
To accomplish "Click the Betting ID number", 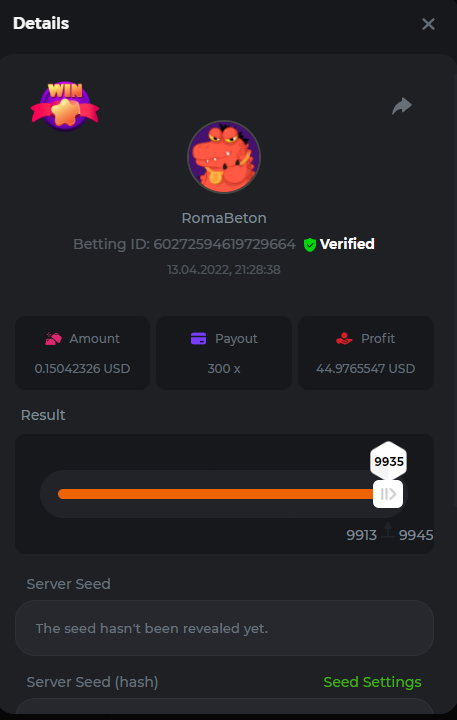I will click(225, 244).
